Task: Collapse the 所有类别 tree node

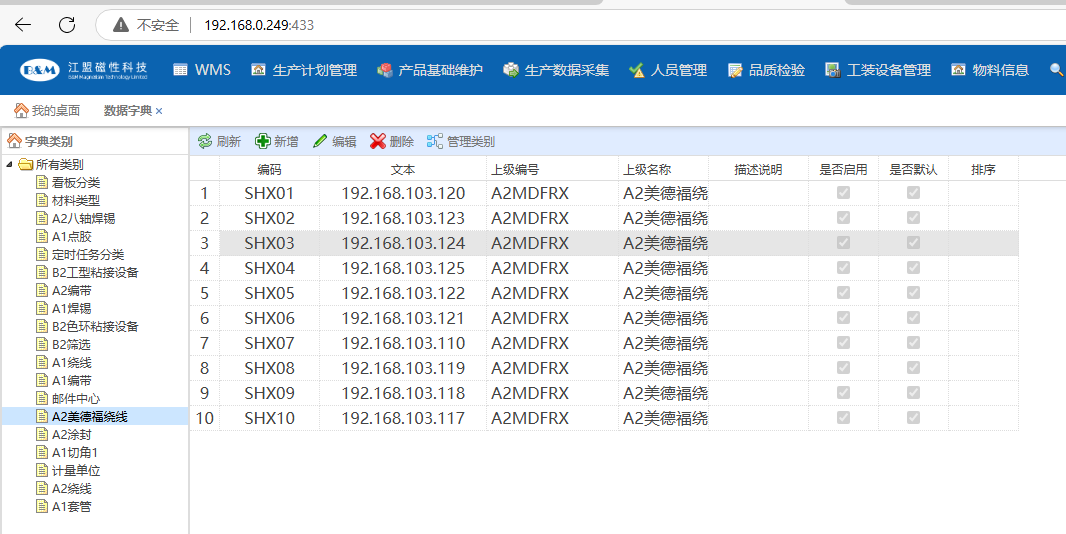Action: pyautogui.click(x=10, y=165)
